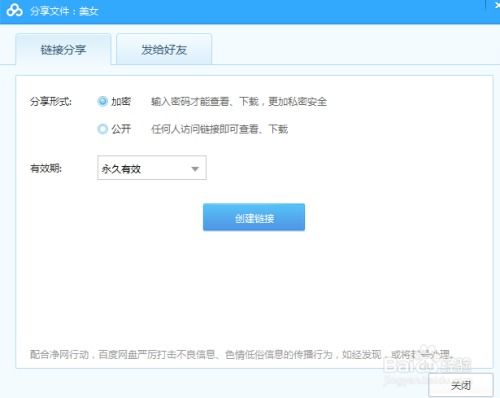Select the 公开 radio option
Viewport: 500px width, 398px height.
click(x=103, y=129)
